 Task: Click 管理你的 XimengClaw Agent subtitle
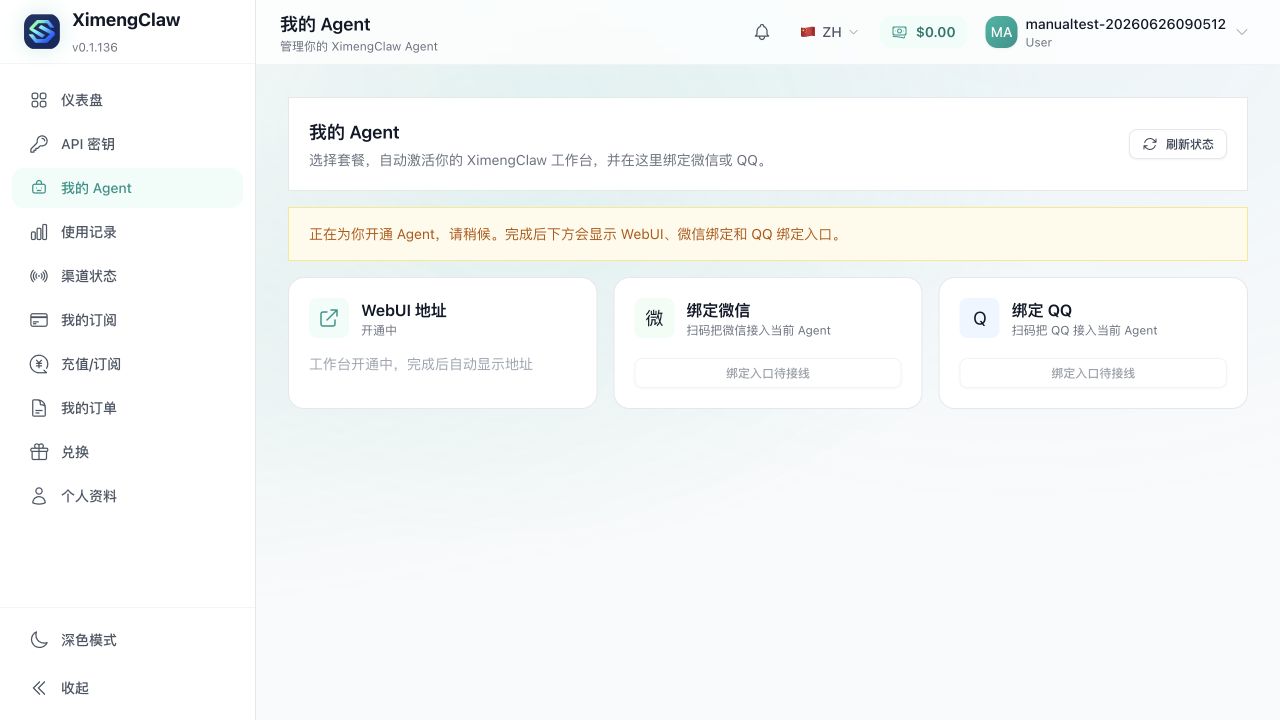pos(359,46)
